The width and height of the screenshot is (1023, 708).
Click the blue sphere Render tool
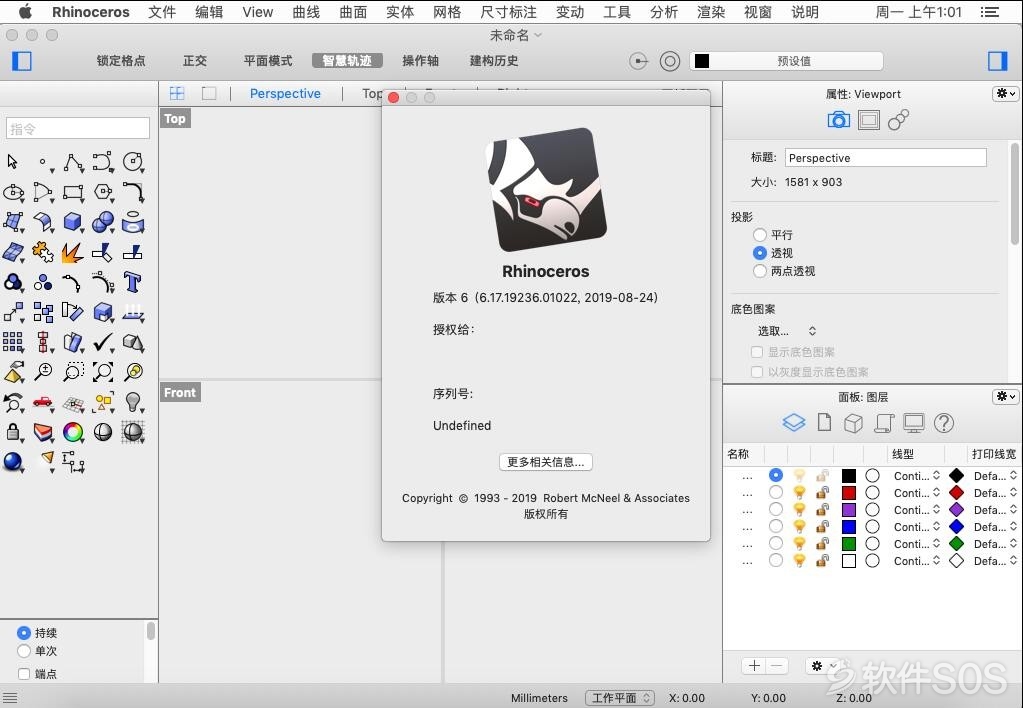13,461
